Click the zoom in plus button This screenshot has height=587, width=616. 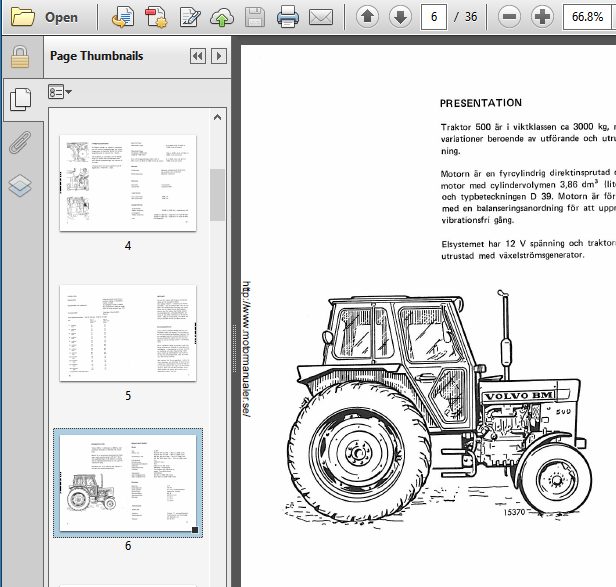coord(542,17)
